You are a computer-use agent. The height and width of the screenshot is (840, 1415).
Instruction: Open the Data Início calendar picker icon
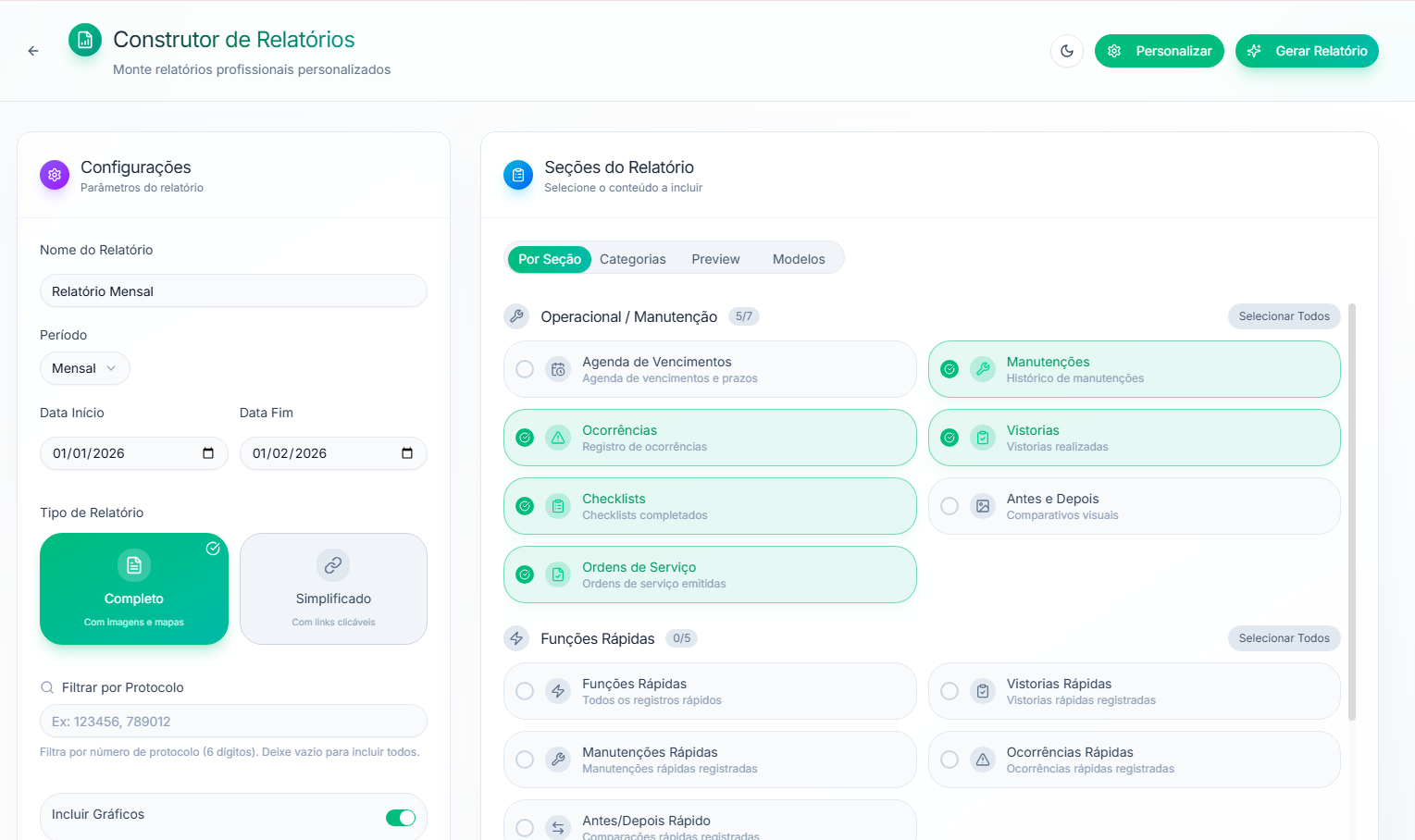pos(208,453)
